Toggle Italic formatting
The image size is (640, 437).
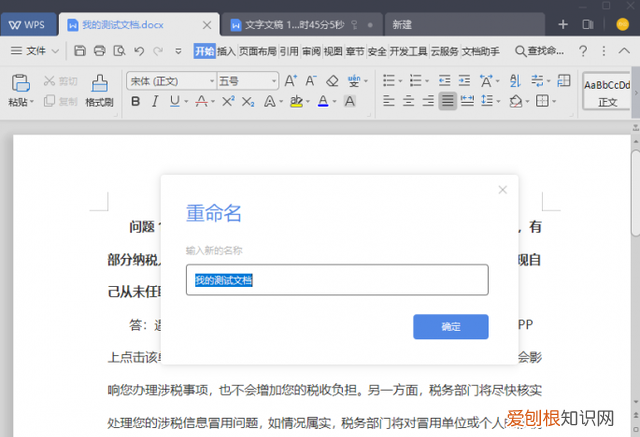[x=155, y=101]
